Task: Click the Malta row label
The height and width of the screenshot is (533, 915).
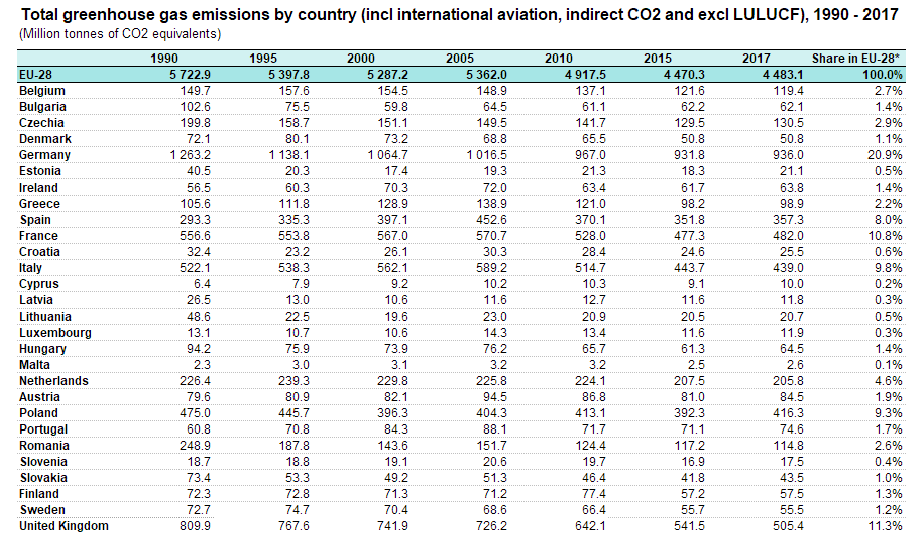Action: click(x=36, y=365)
